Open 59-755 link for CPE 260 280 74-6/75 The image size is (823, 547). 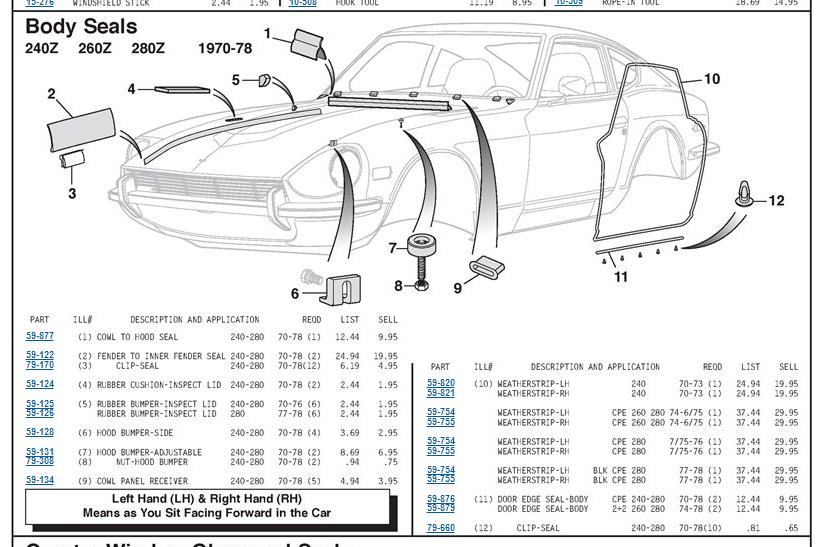click(x=441, y=422)
